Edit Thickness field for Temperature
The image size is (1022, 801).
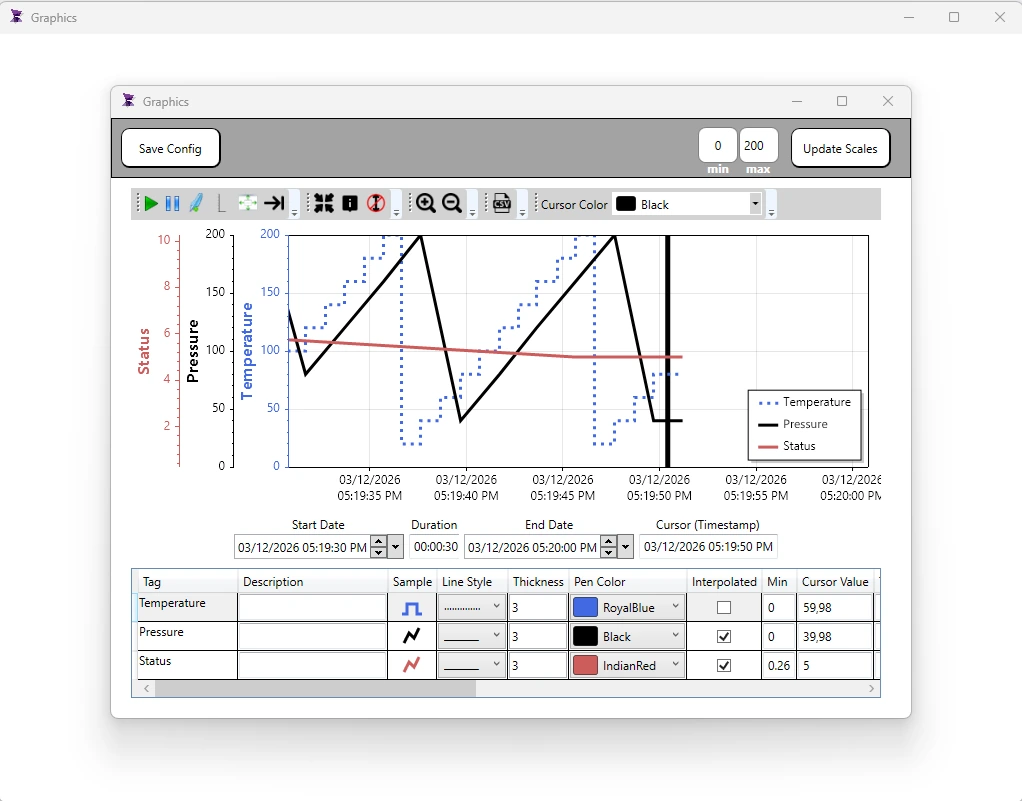(538, 607)
